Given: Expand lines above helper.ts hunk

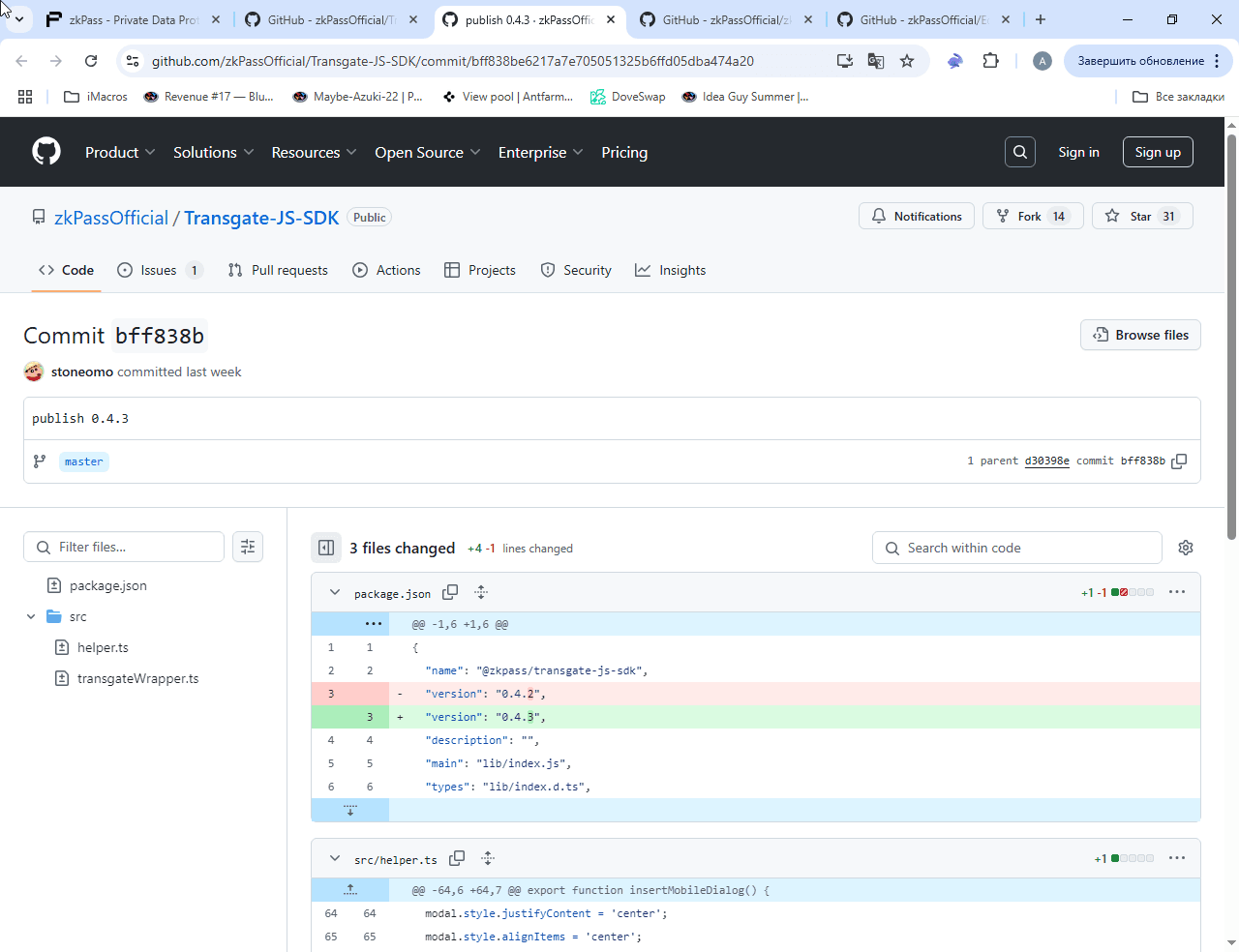Looking at the screenshot, I should (350, 890).
